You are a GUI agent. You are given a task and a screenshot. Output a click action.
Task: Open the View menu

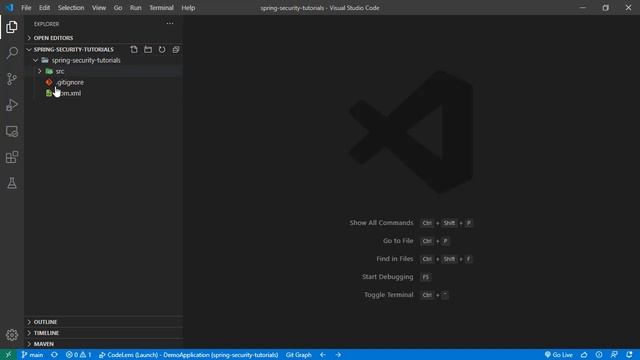click(x=99, y=8)
